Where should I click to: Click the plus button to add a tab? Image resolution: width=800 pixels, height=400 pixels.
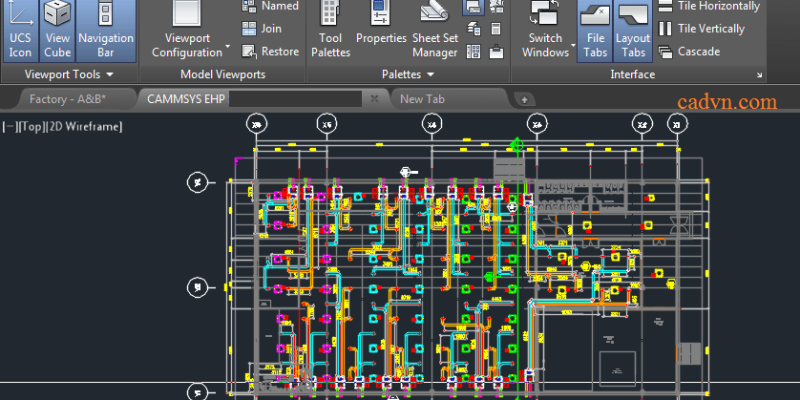coord(524,100)
